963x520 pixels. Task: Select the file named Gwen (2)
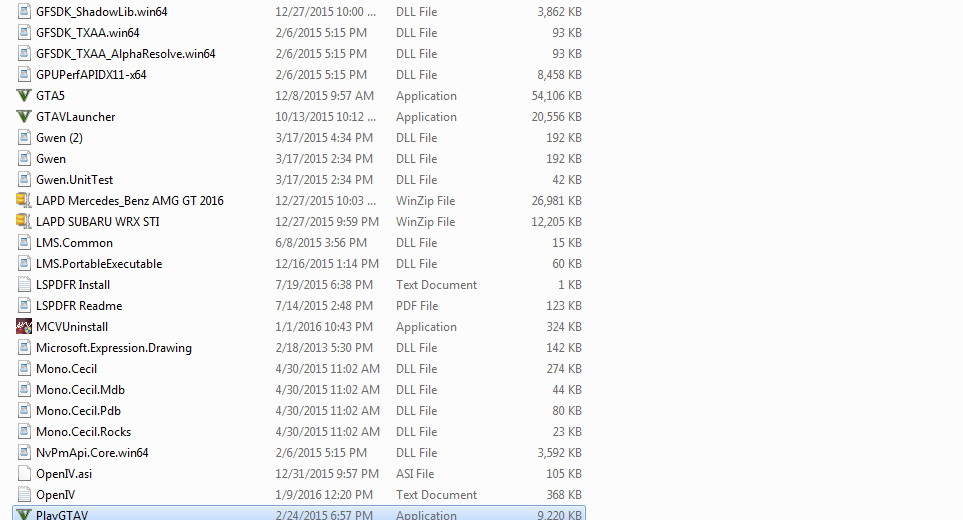tap(59, 138)
